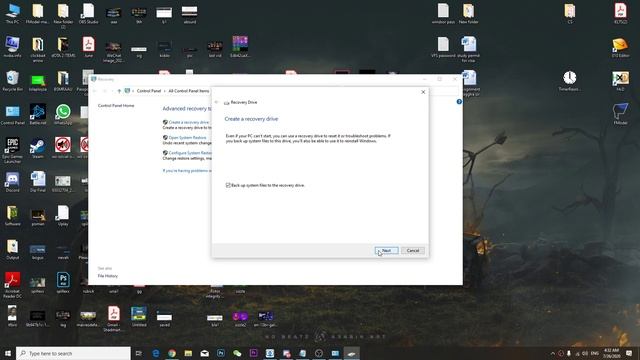
Task: Click the blue help icon in Recovery window
Action: [459, 101]
